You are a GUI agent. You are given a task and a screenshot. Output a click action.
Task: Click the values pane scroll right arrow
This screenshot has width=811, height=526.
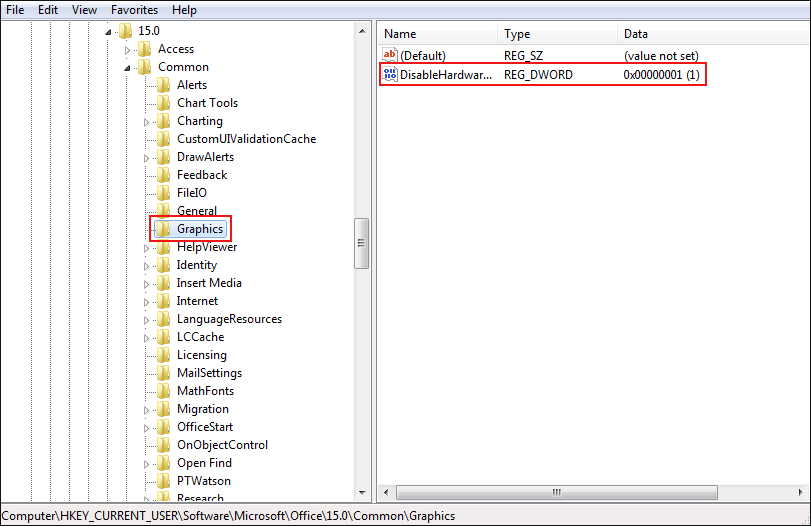(x=801, y=492)
